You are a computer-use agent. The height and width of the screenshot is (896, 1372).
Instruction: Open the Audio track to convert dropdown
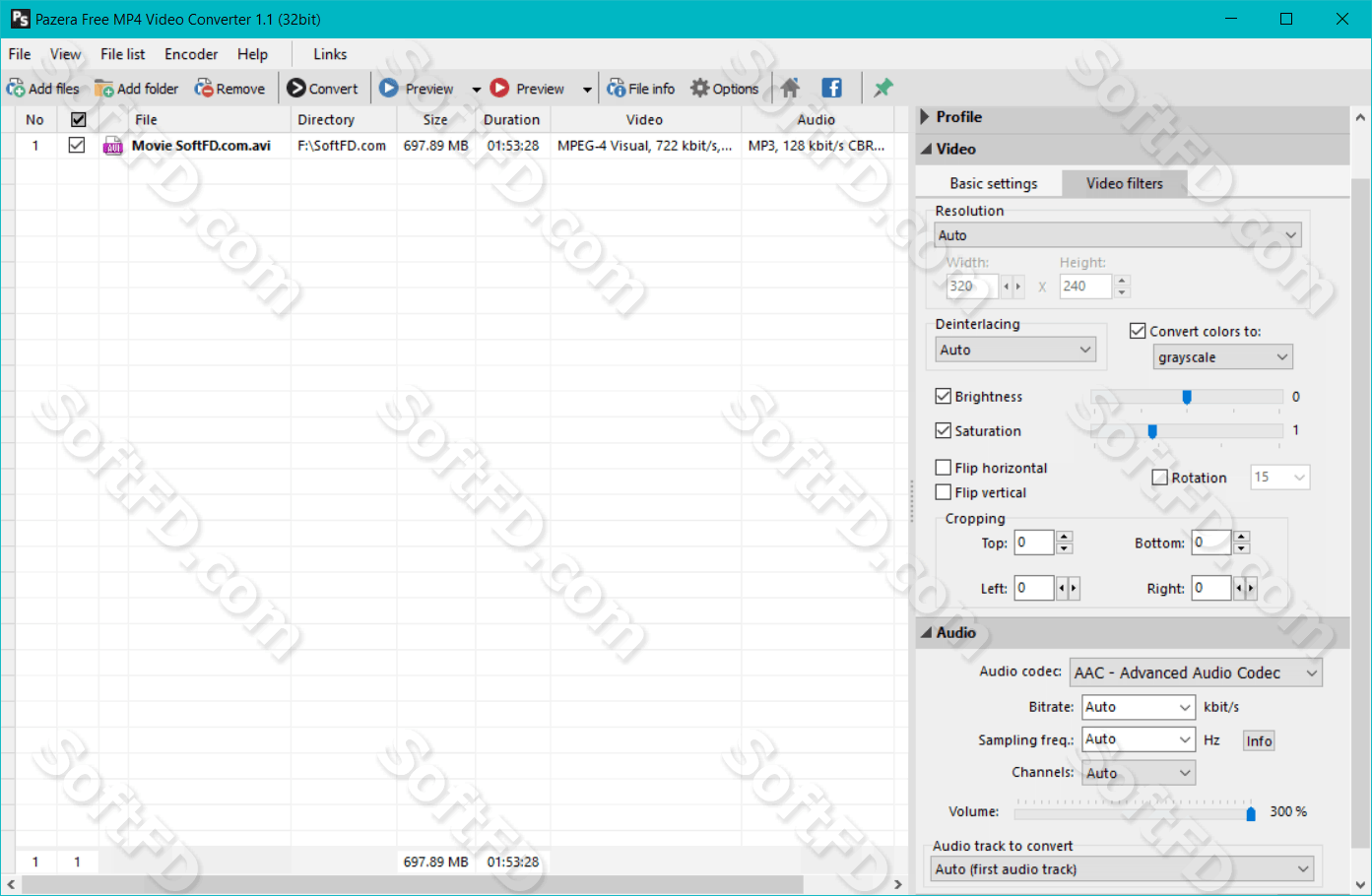1122,869
